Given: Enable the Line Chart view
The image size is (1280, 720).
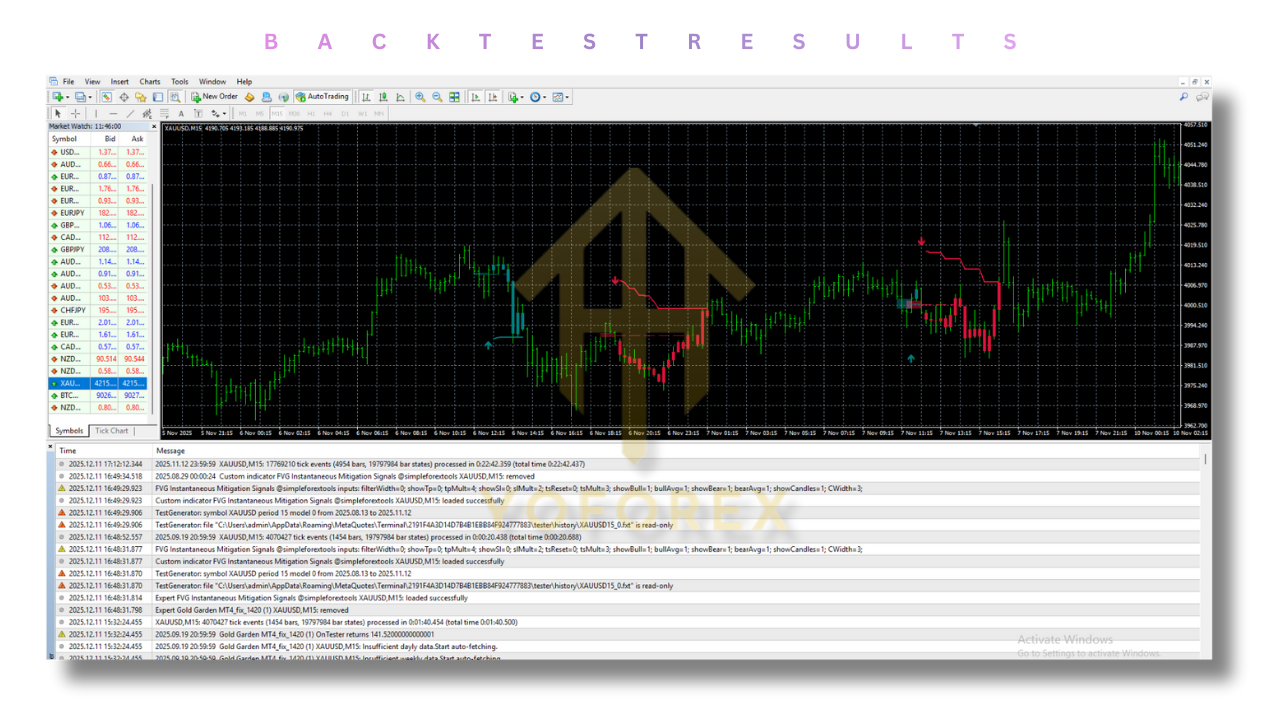Looking at the screenshot, I should pyautogui.click(x=400, y=97).
